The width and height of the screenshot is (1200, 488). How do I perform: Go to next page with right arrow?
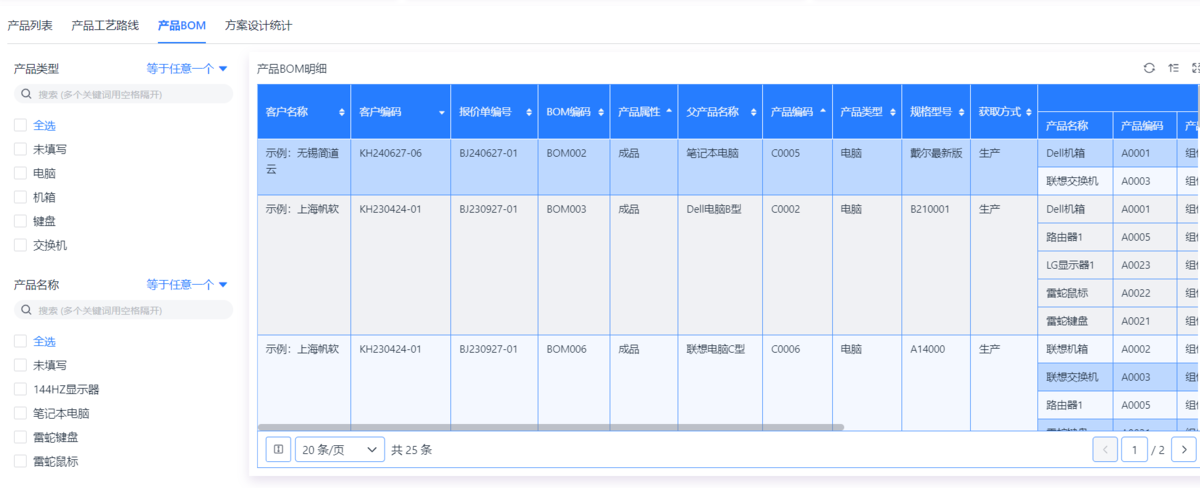tap(1183, 450)
